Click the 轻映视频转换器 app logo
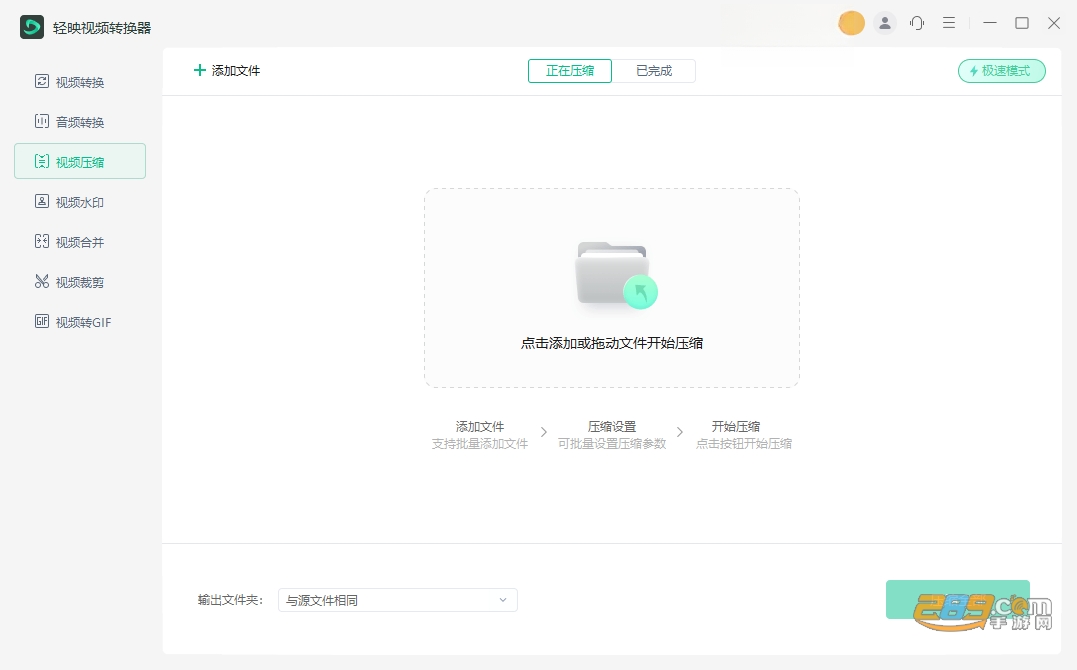Image resolution: width=1077 pixels, height=670 pixels. pyautogui.click(x=32, y=27)
